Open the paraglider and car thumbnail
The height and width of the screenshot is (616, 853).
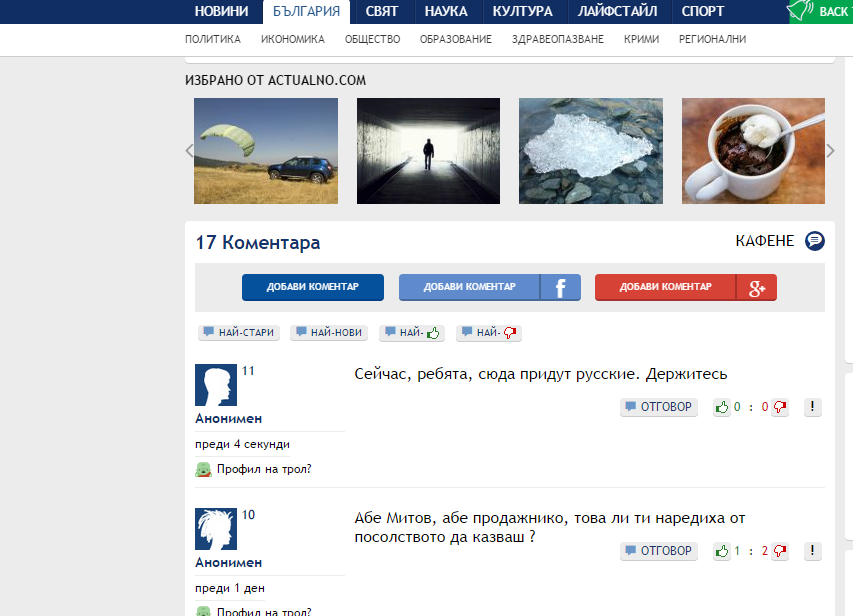pyautogui.click(x=266, y=151)
